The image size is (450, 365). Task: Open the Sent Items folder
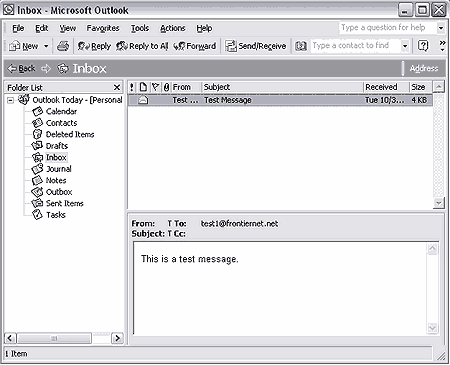pos(65,203)
